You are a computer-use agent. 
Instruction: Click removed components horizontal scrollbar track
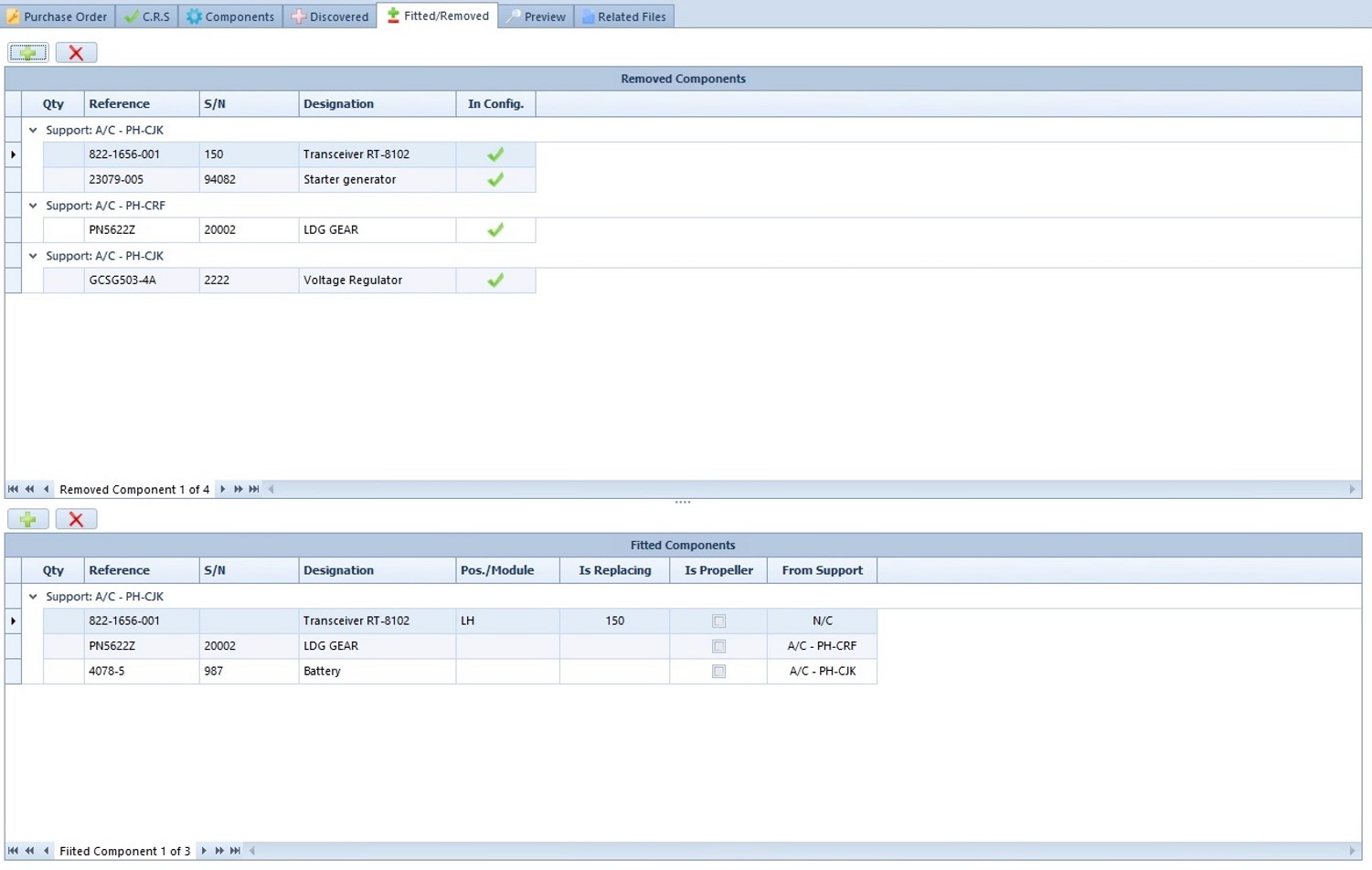point(811,489)
